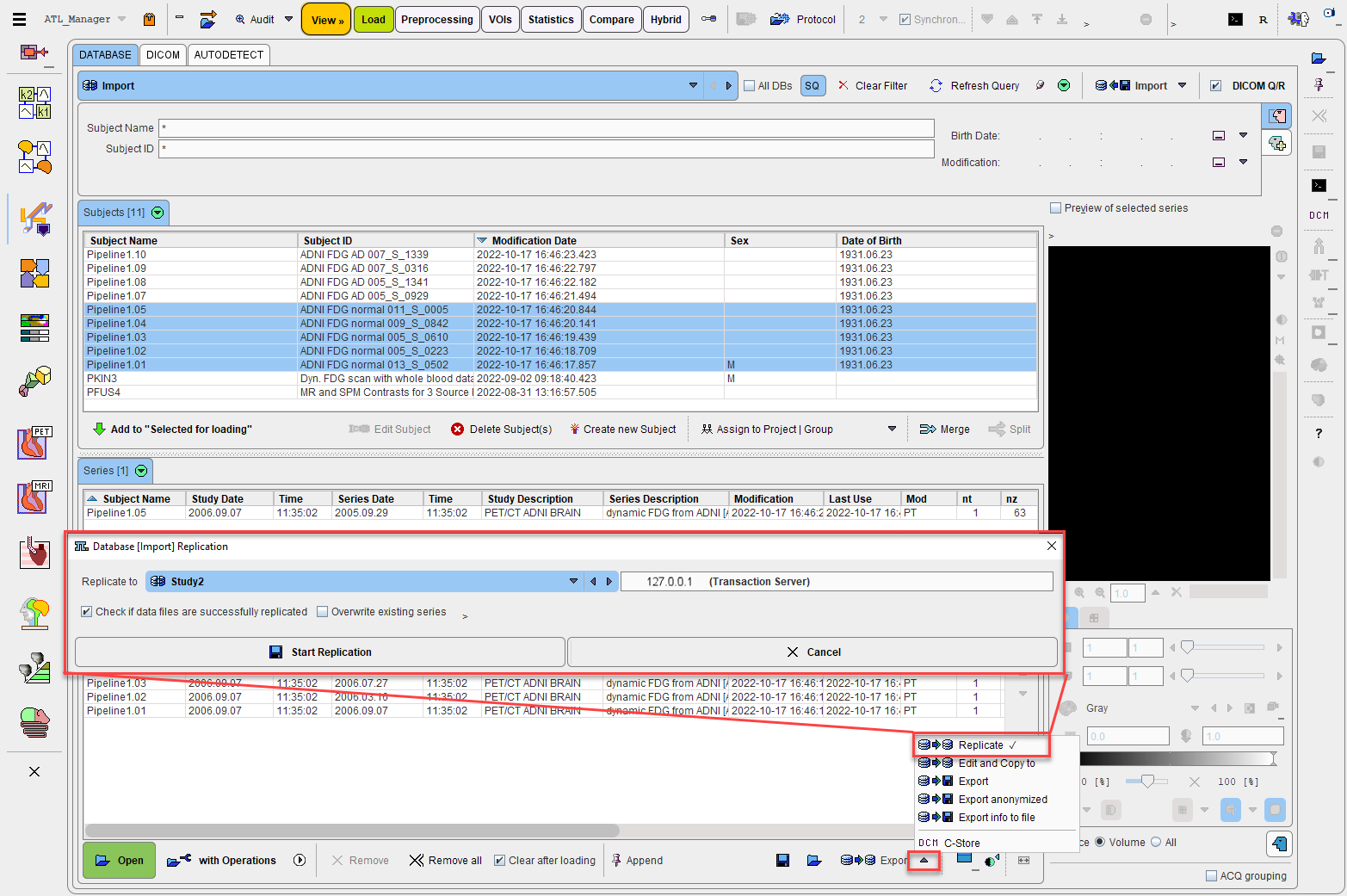Click the SQ query button

pos(813,85)
